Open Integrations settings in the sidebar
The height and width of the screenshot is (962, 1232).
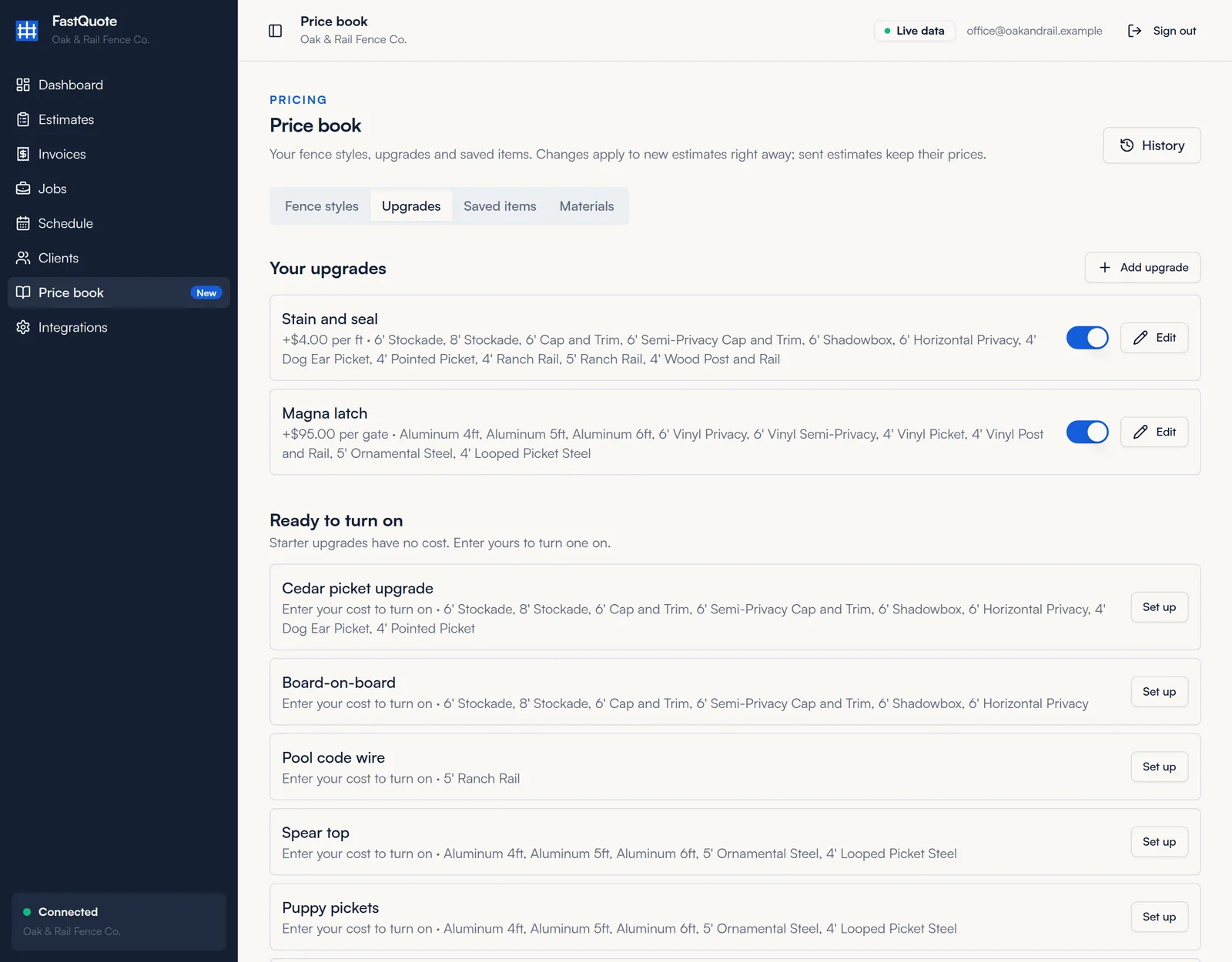point(119,327)
